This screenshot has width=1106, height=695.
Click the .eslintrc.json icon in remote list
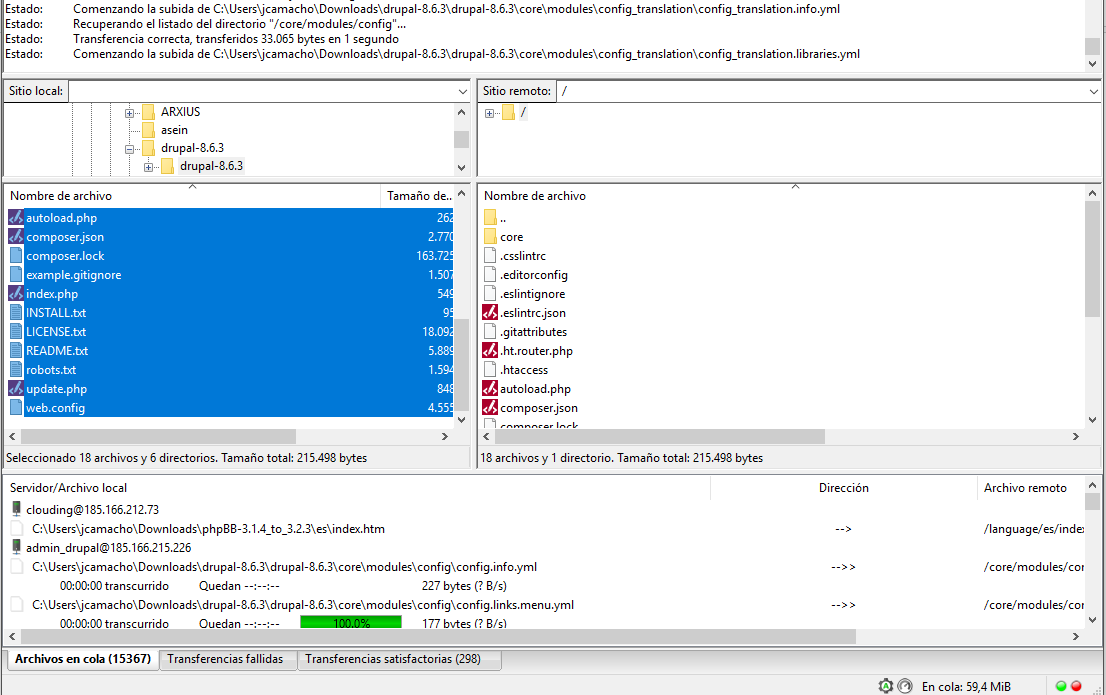(x=490, y=313)
